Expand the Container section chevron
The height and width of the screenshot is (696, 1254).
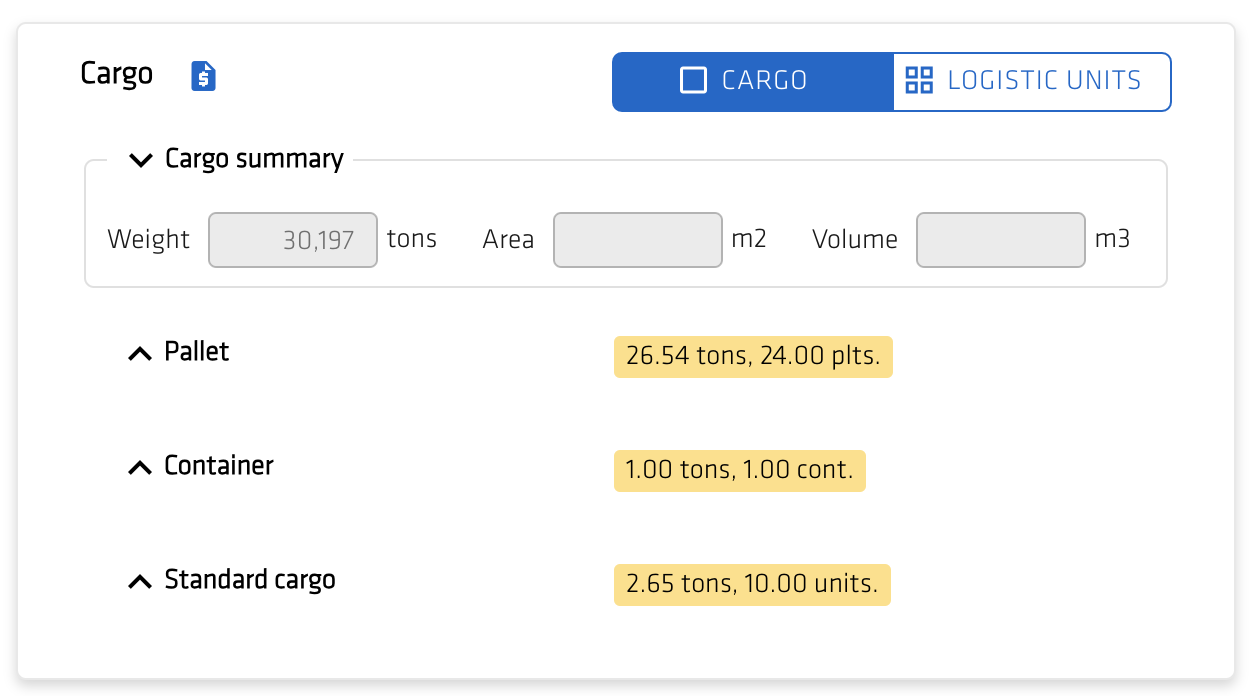tap(140, 468)
